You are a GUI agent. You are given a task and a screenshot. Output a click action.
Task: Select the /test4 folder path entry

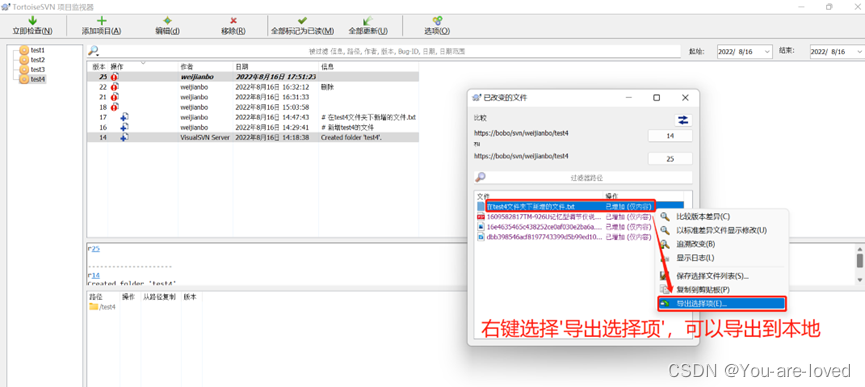point(103,307)
